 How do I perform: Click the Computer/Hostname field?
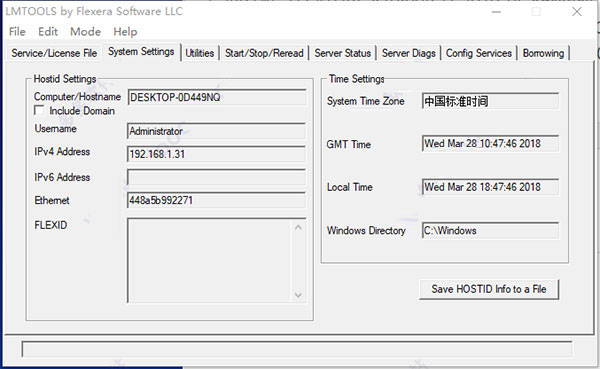(x=217, y=97)
